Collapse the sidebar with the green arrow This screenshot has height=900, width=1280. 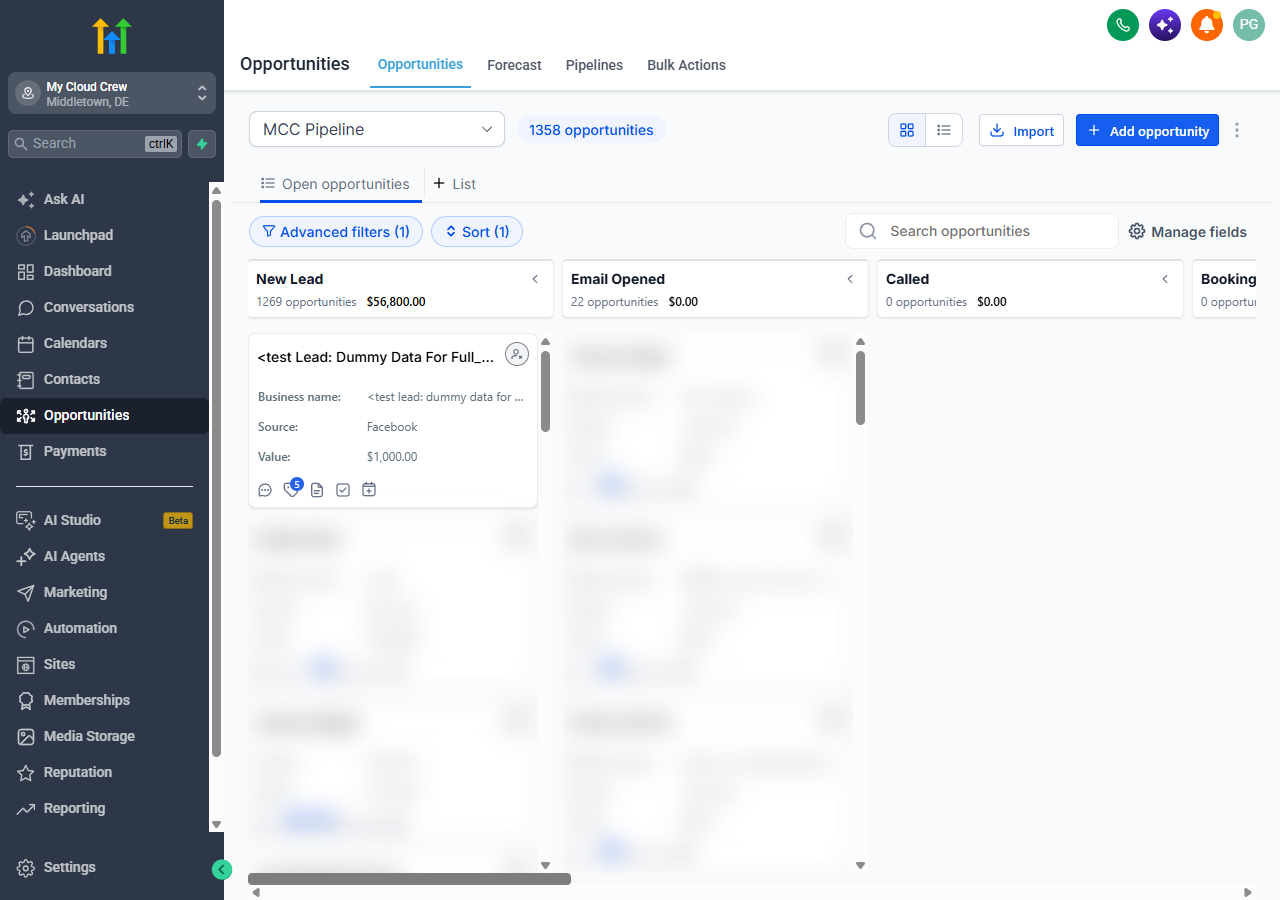222,870
